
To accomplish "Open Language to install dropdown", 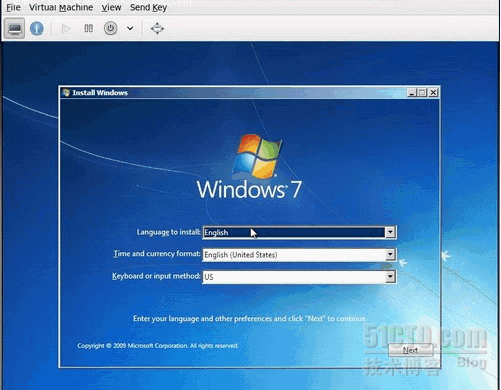I will (x=299, y=232).
